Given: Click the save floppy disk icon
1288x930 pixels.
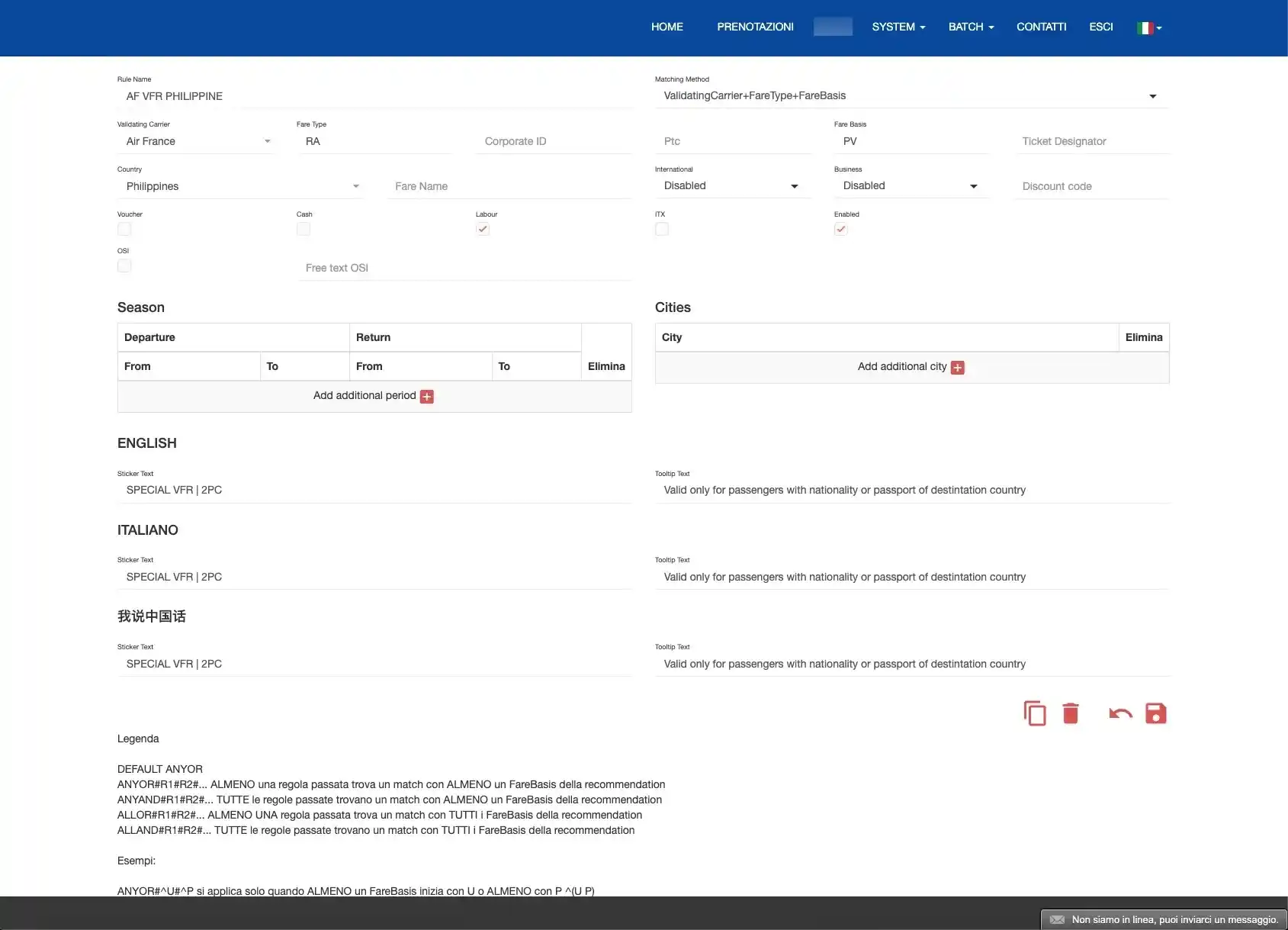Looking at the screenshot, I should point(1155,713).
